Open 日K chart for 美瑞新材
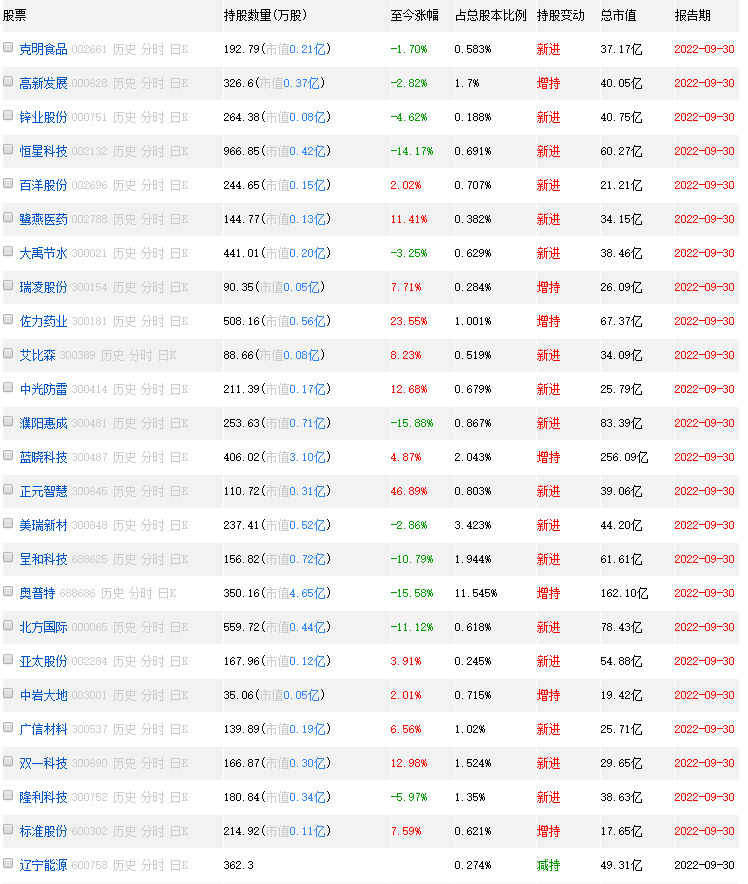Screen dimensions: 748x884 [x=179, y=525]
